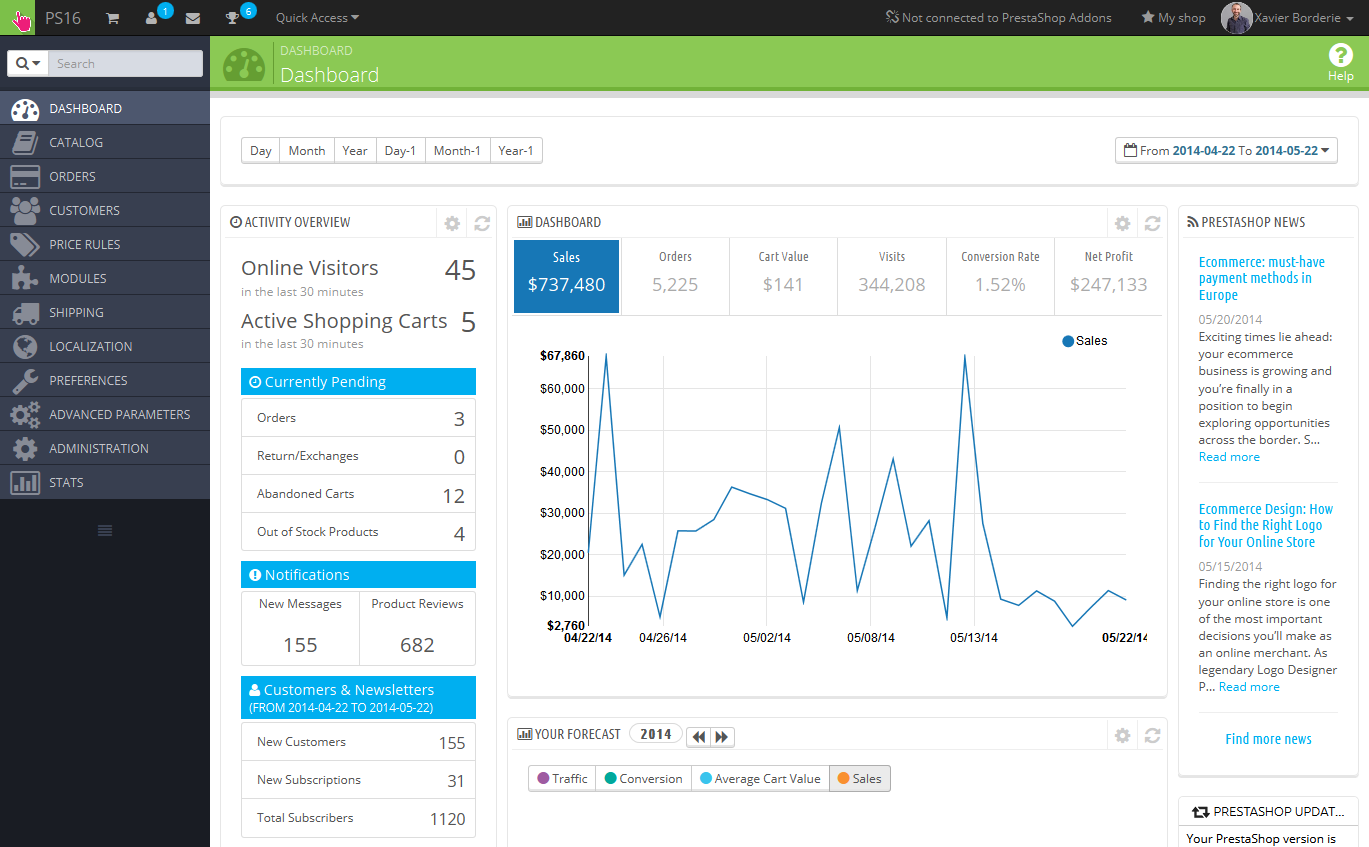Go to previous forecast year

tap(698, 736)
